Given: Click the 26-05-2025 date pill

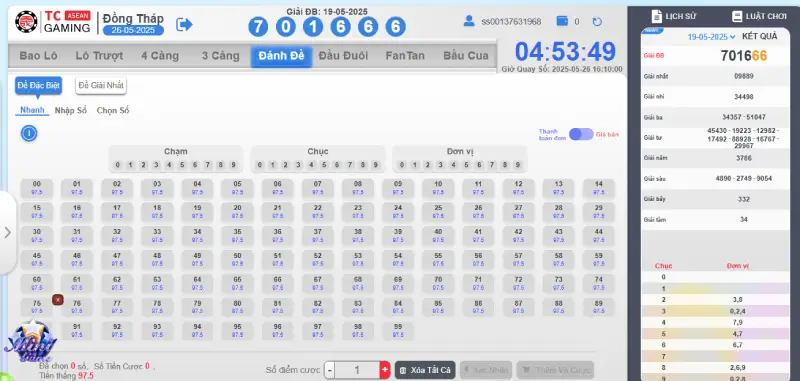Looking at the screenshot, I should point(133,30).
